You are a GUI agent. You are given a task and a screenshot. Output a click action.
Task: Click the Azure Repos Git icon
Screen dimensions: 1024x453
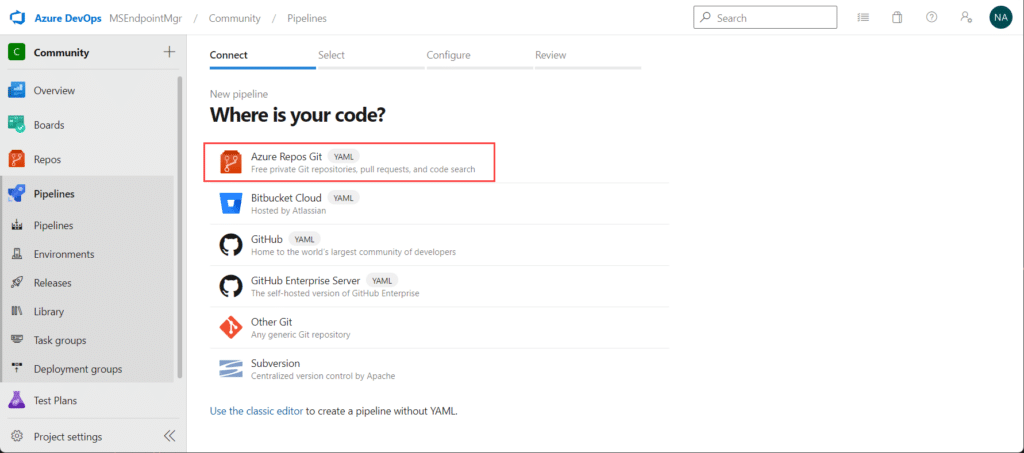tap(231, 162)
